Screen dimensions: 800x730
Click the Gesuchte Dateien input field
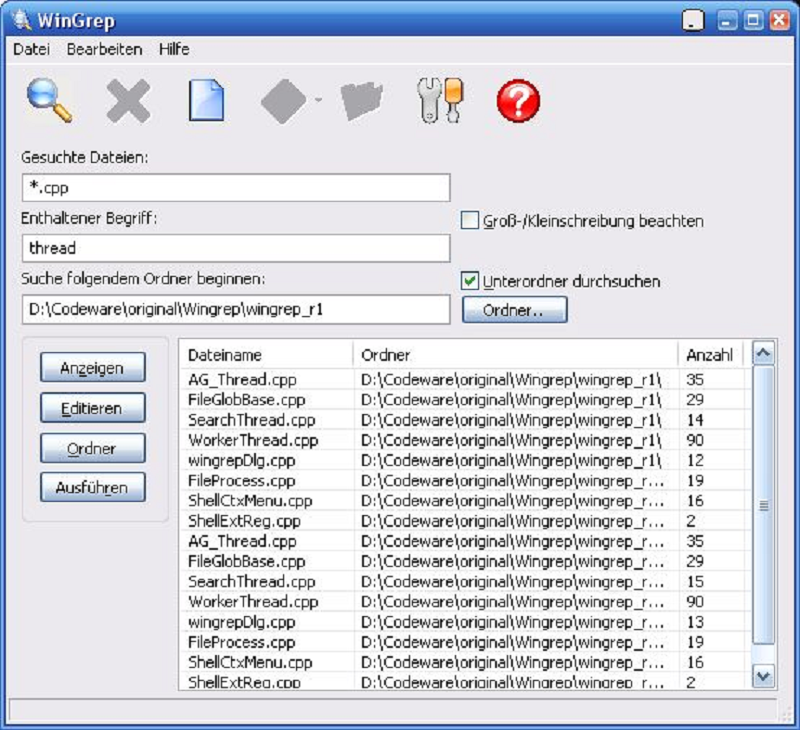click(236, 188)
